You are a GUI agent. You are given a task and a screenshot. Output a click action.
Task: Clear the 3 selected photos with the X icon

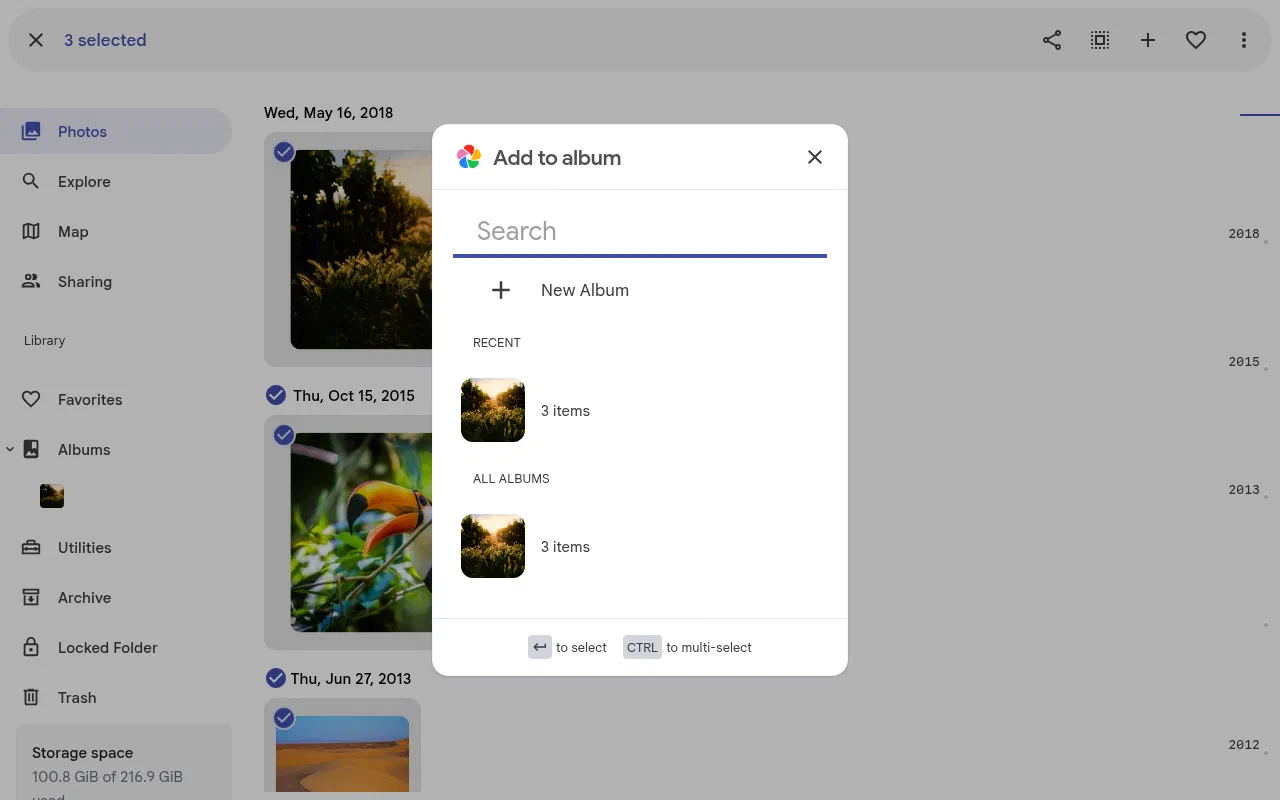36,40
